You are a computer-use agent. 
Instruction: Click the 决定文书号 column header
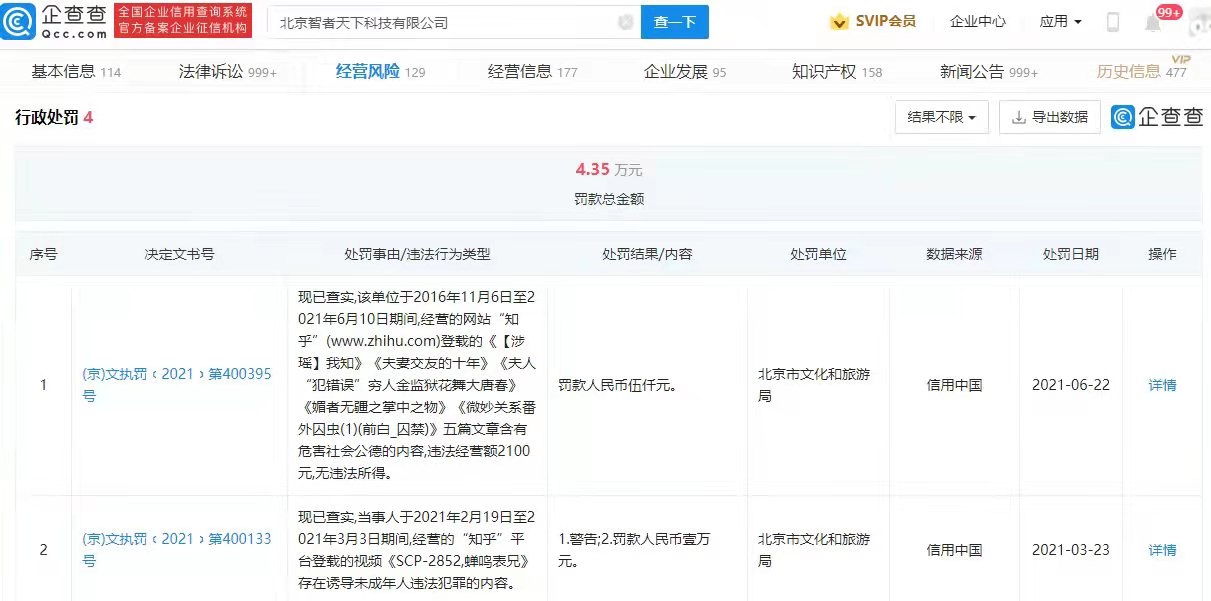(x=179, y=254)
